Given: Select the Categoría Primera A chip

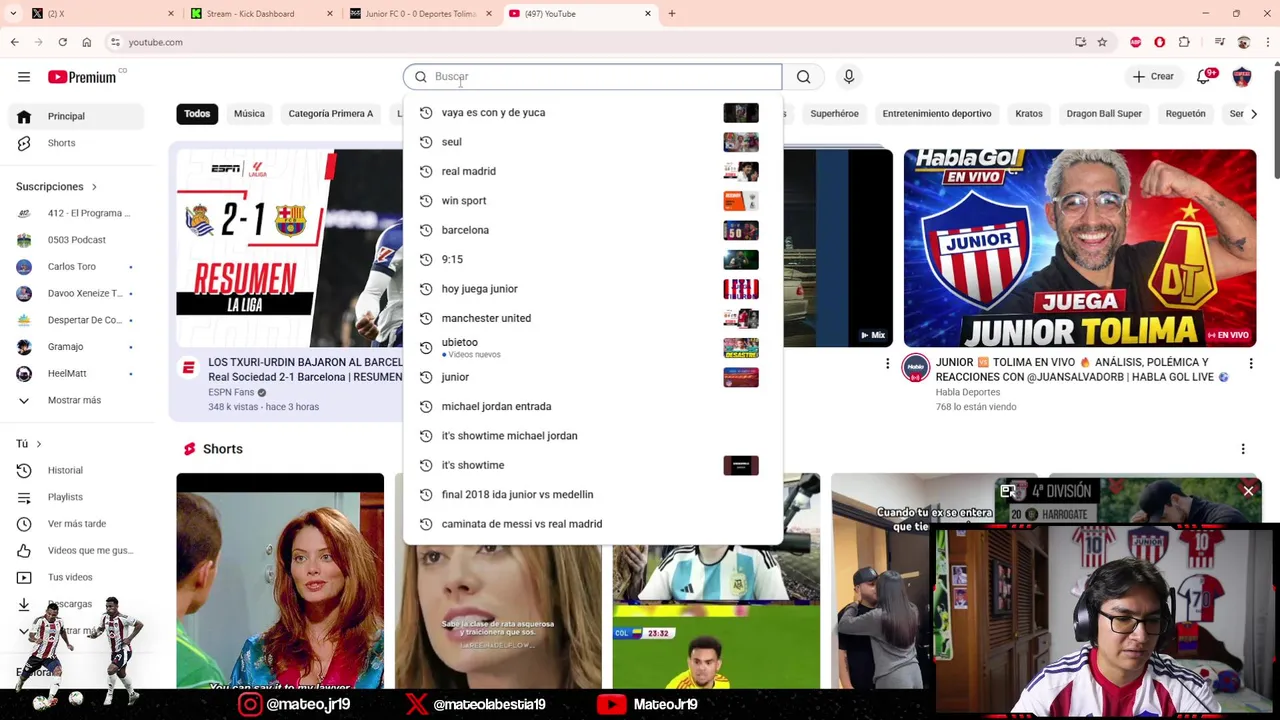Looking at the screenshot, I should [x=331, y=114].
